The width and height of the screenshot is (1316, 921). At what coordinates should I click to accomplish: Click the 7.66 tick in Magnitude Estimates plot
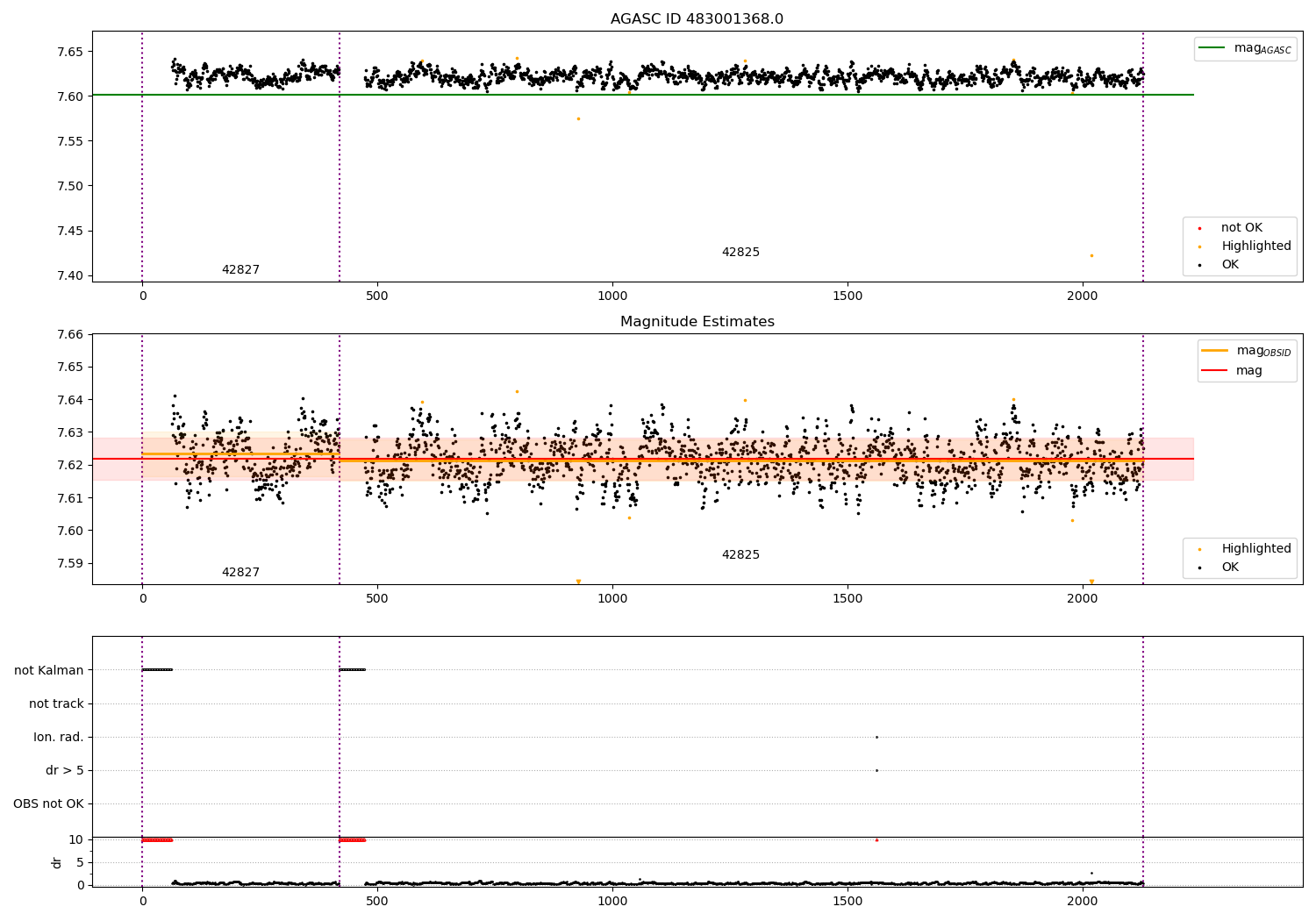(x=69, y=334)
